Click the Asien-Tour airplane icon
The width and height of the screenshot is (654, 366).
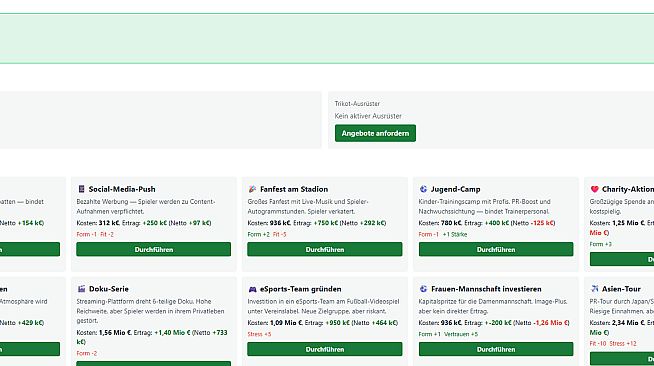[594, 289]
